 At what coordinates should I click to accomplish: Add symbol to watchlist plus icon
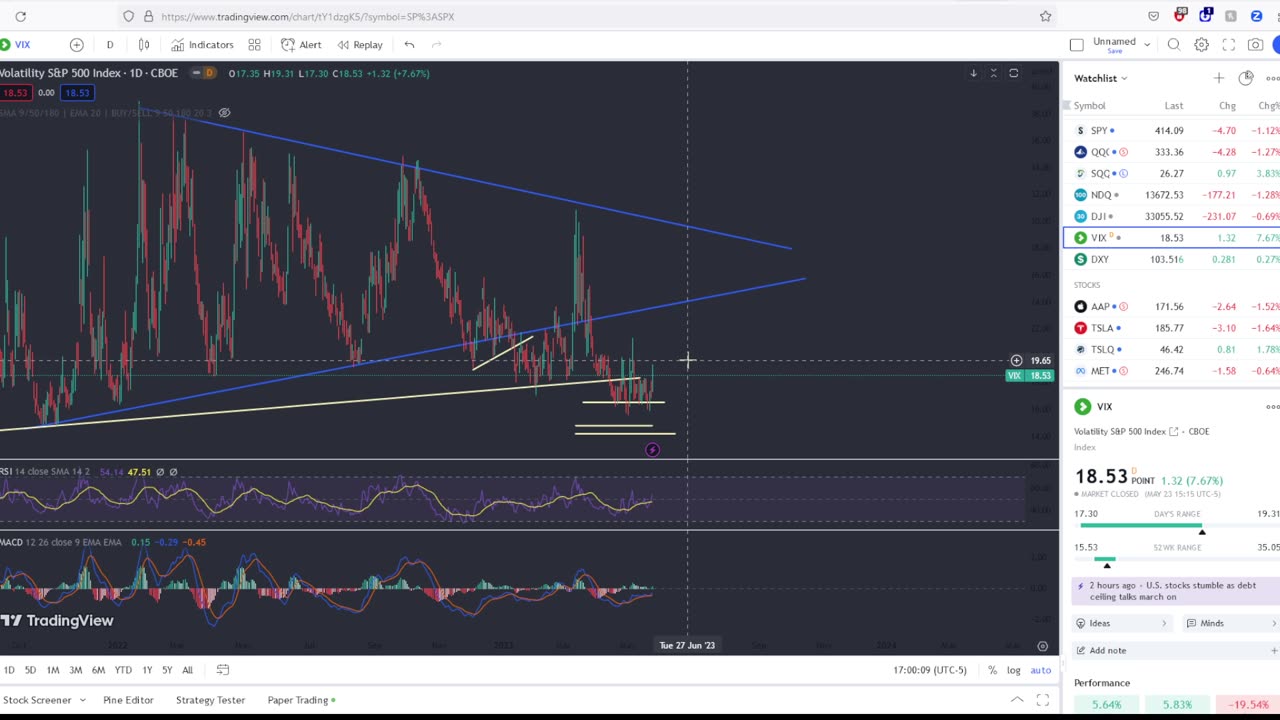1218,78
